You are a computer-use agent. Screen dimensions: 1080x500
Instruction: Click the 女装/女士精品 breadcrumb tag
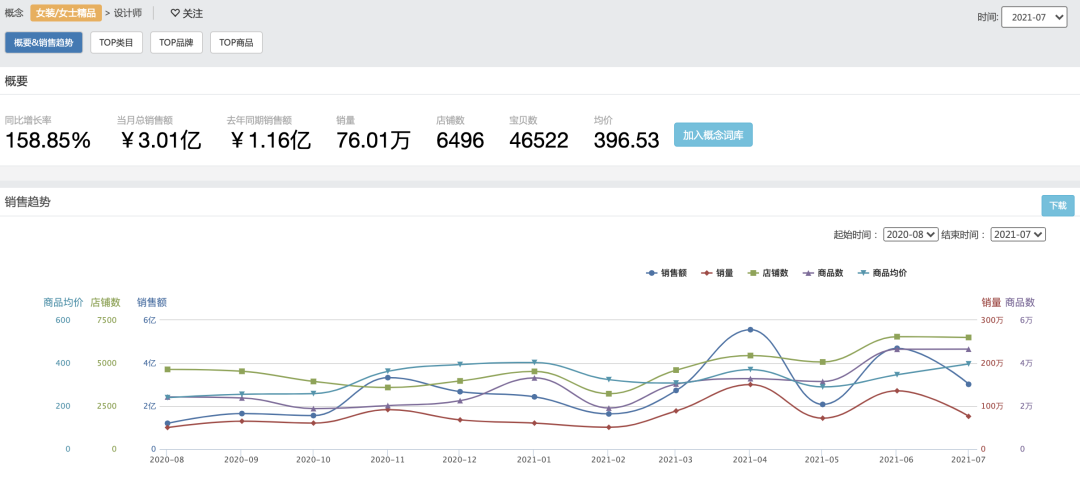click(66, 13)
